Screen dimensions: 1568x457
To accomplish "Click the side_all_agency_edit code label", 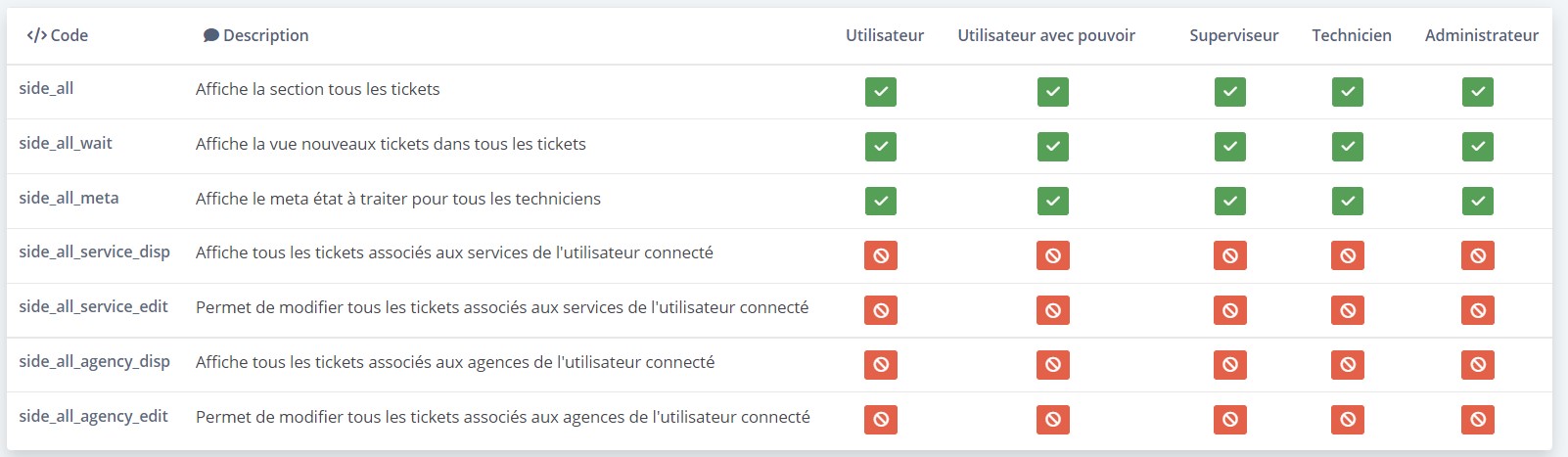I will [94, 416].
